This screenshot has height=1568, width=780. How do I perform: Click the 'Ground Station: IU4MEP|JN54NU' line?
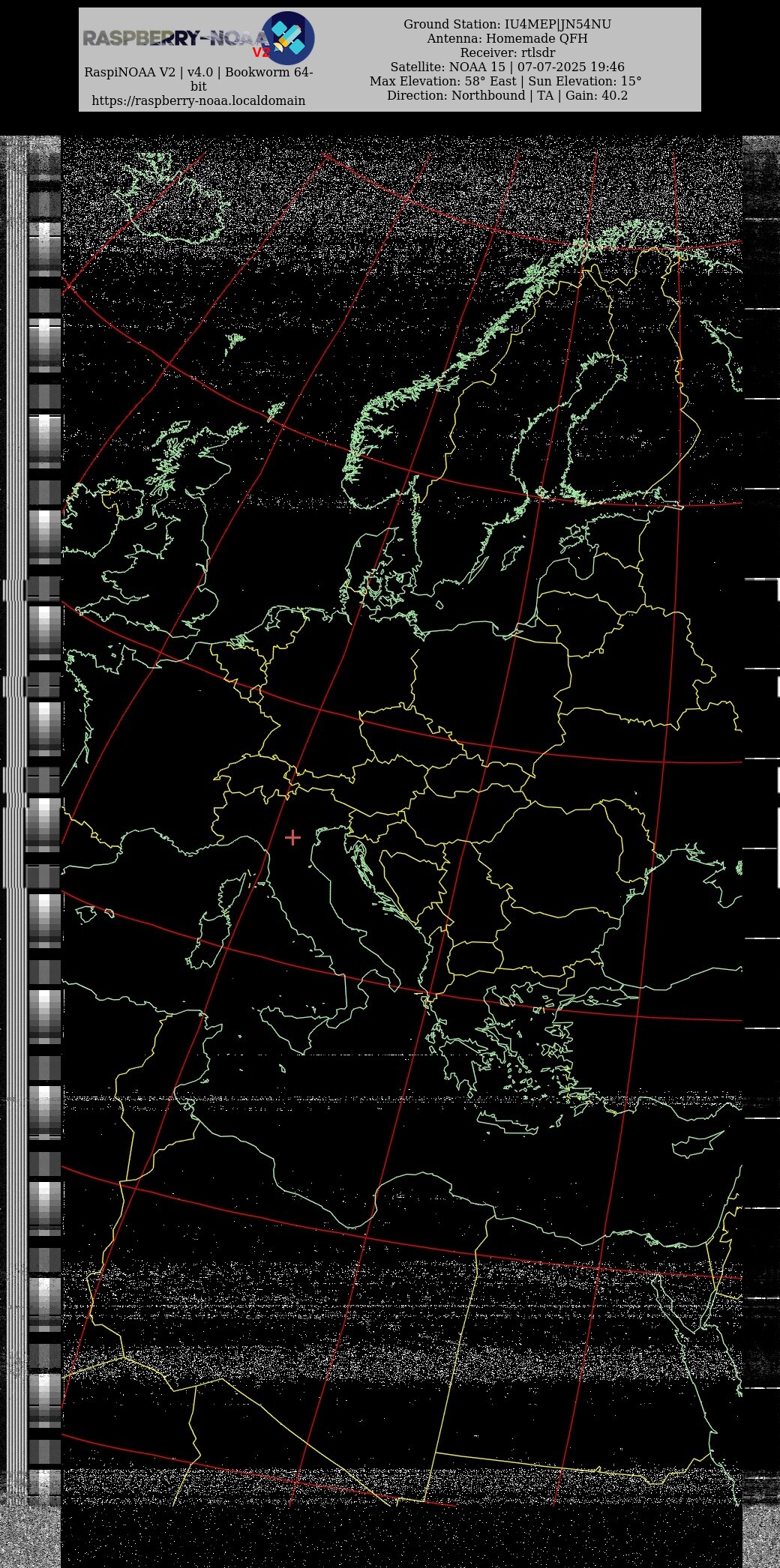[x=507, y=25]
